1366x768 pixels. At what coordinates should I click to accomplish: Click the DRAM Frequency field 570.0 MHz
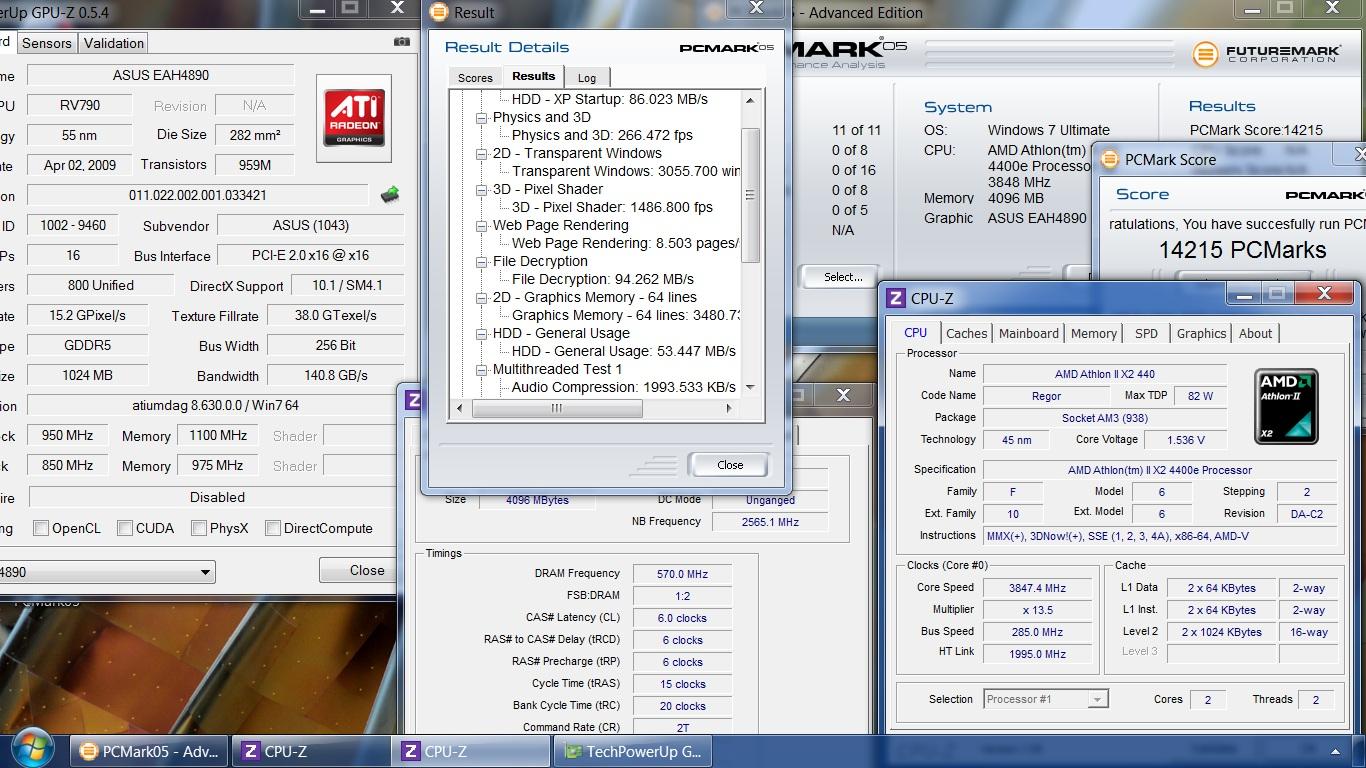pyautogui.click(x=682, y=574)
